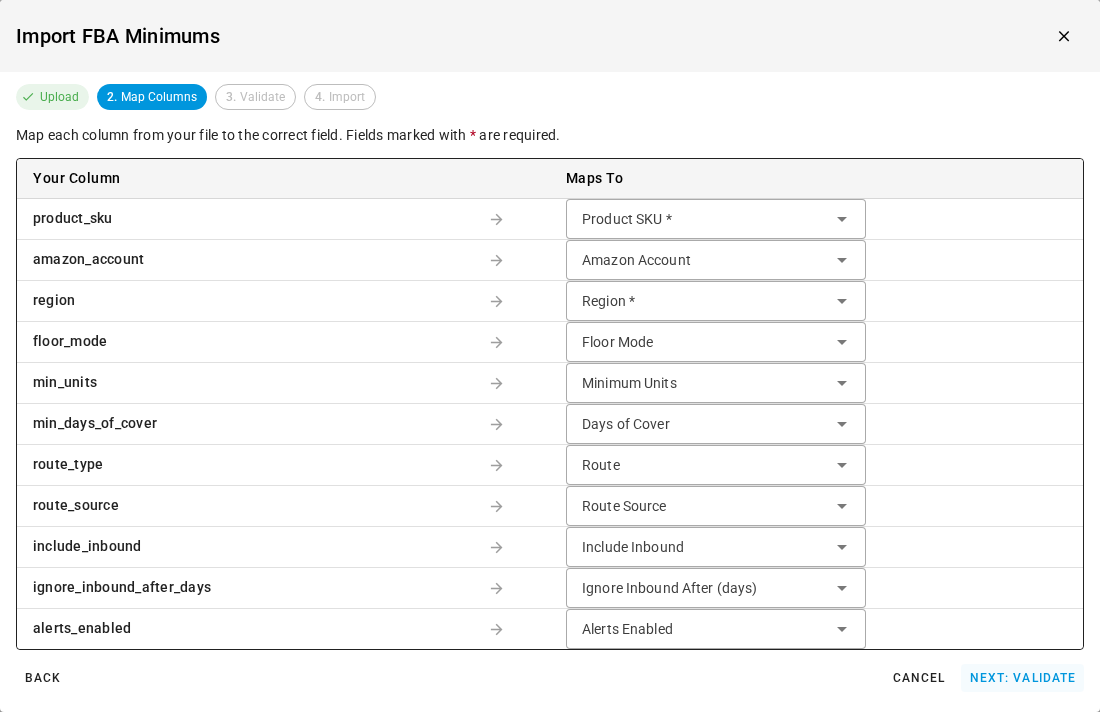This screenshot has height=712, width=1100.
Task: Open the Ignore Inbound After (days) dropdown
Action: [x=716, y=589]
